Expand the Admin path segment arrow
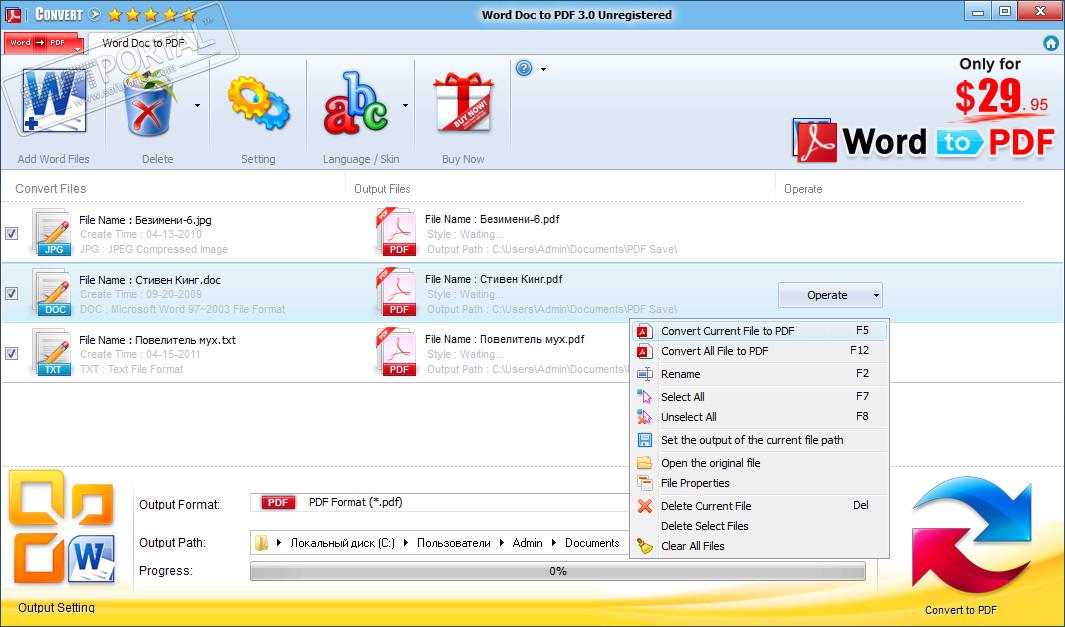The height and width of the screenshot is (627, 1065). coord(554,543)
